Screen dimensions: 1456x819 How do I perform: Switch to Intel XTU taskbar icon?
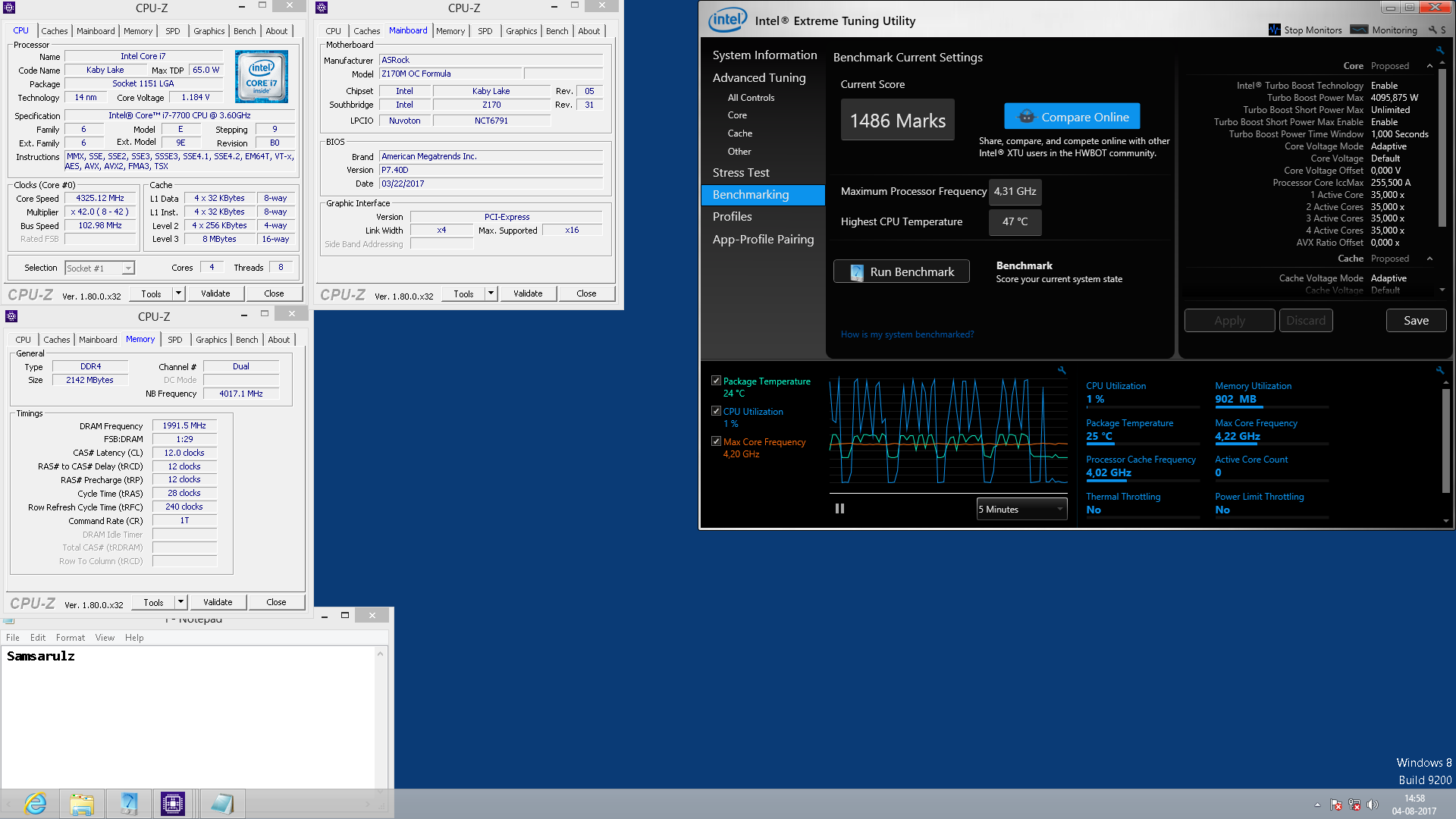(x=128, y=804)
